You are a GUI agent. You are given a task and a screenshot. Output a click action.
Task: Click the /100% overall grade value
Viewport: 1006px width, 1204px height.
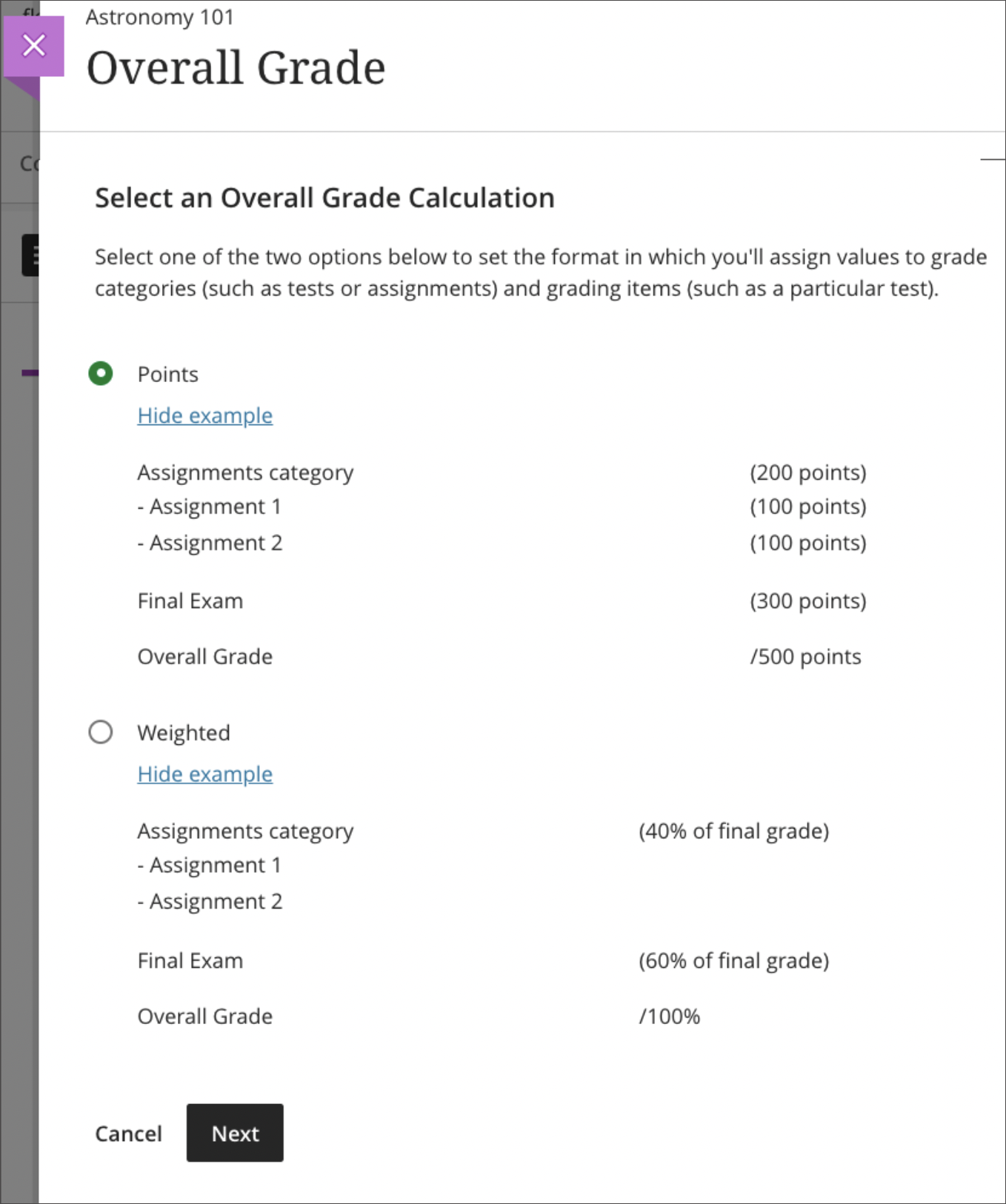tap(669, 1016)
